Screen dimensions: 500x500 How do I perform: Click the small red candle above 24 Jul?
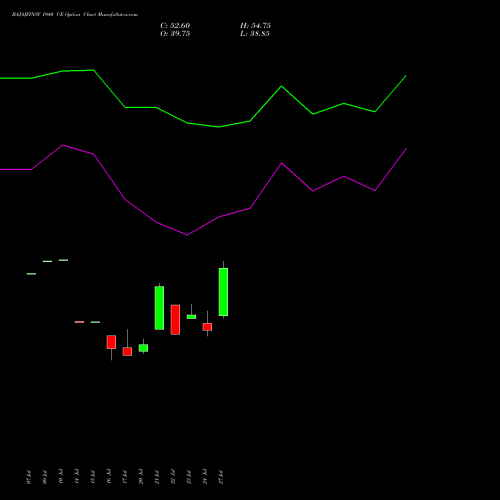[207, 327]
